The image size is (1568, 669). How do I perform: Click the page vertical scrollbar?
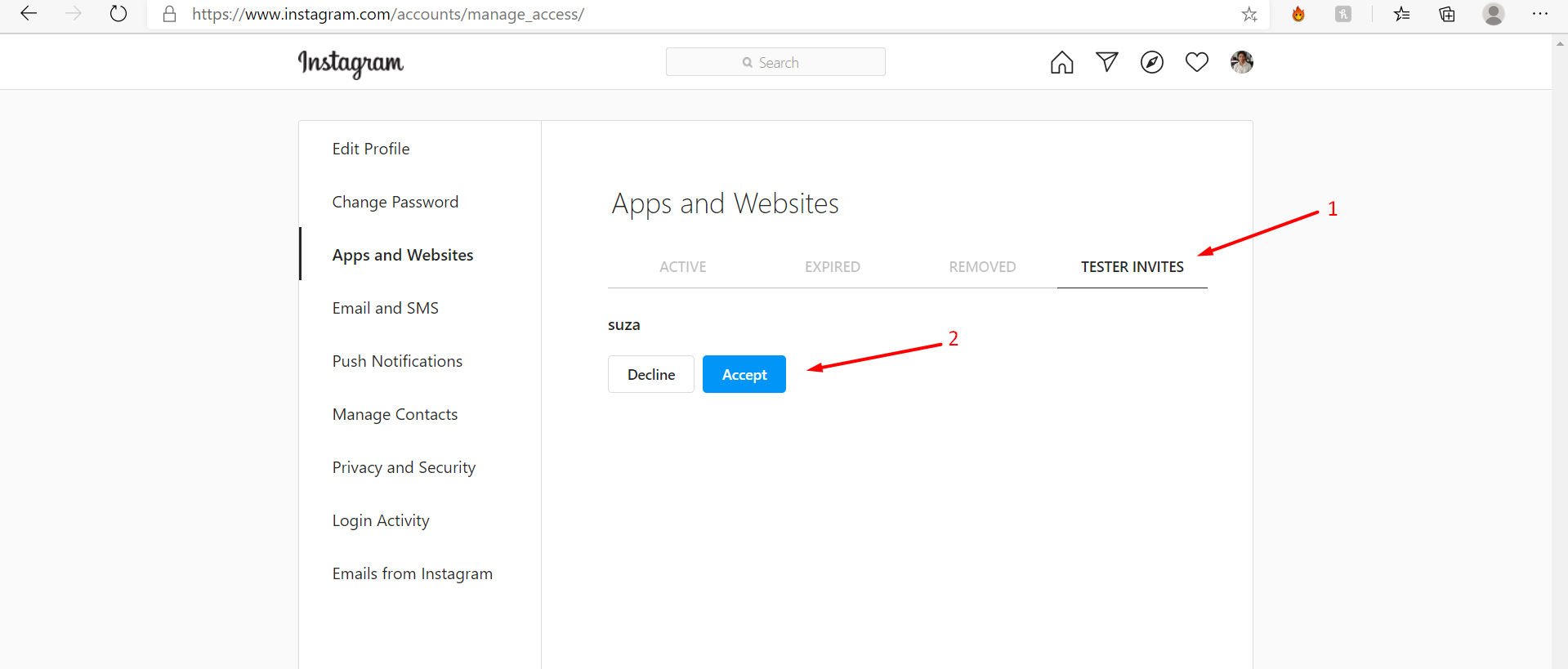1560,351
